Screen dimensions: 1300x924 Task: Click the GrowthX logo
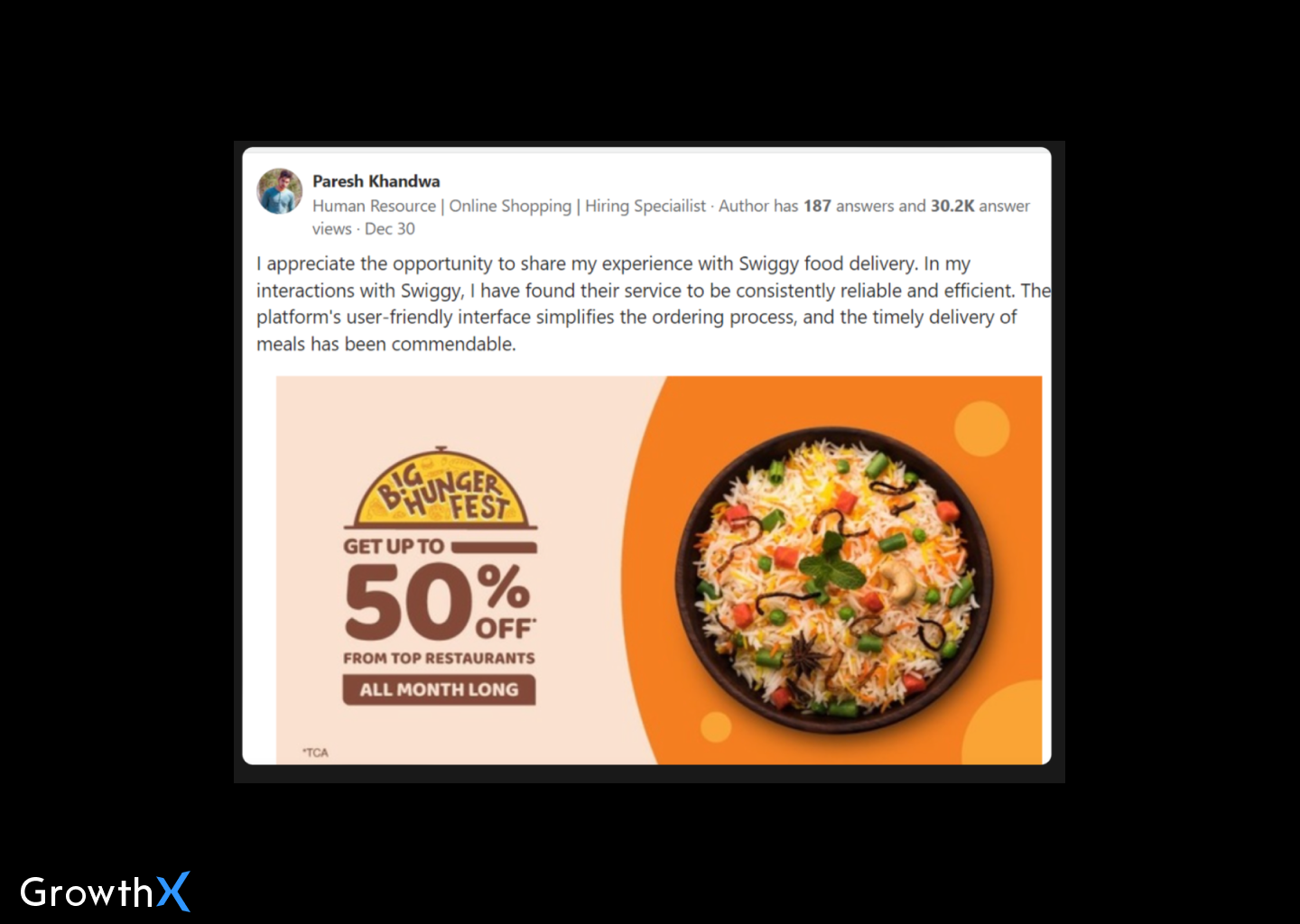coord(105,892)
